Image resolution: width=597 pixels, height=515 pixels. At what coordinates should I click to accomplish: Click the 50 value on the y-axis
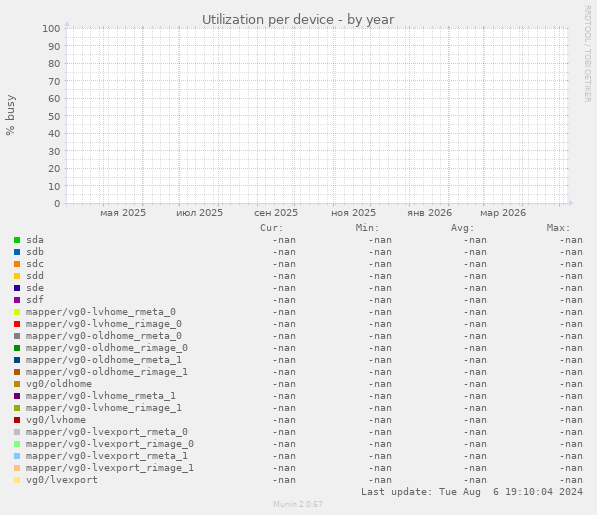(54, 116)
